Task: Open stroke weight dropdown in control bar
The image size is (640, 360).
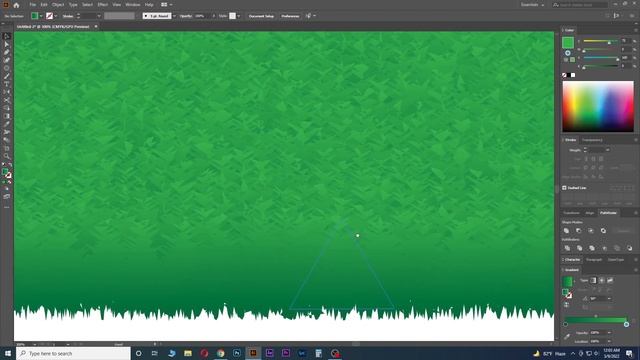Action: [98, 16]
